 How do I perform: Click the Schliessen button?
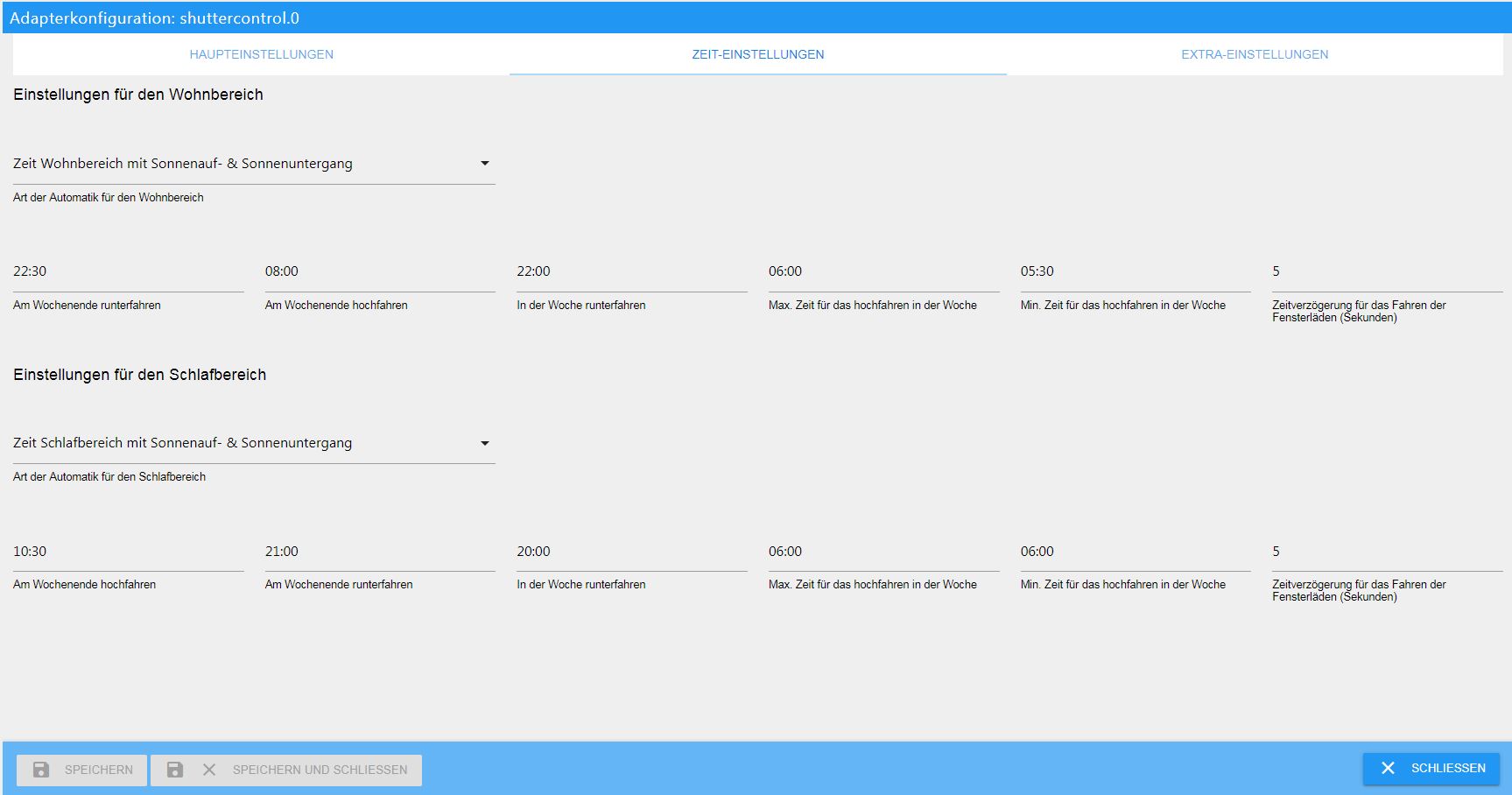click(x=1431, y=769)
